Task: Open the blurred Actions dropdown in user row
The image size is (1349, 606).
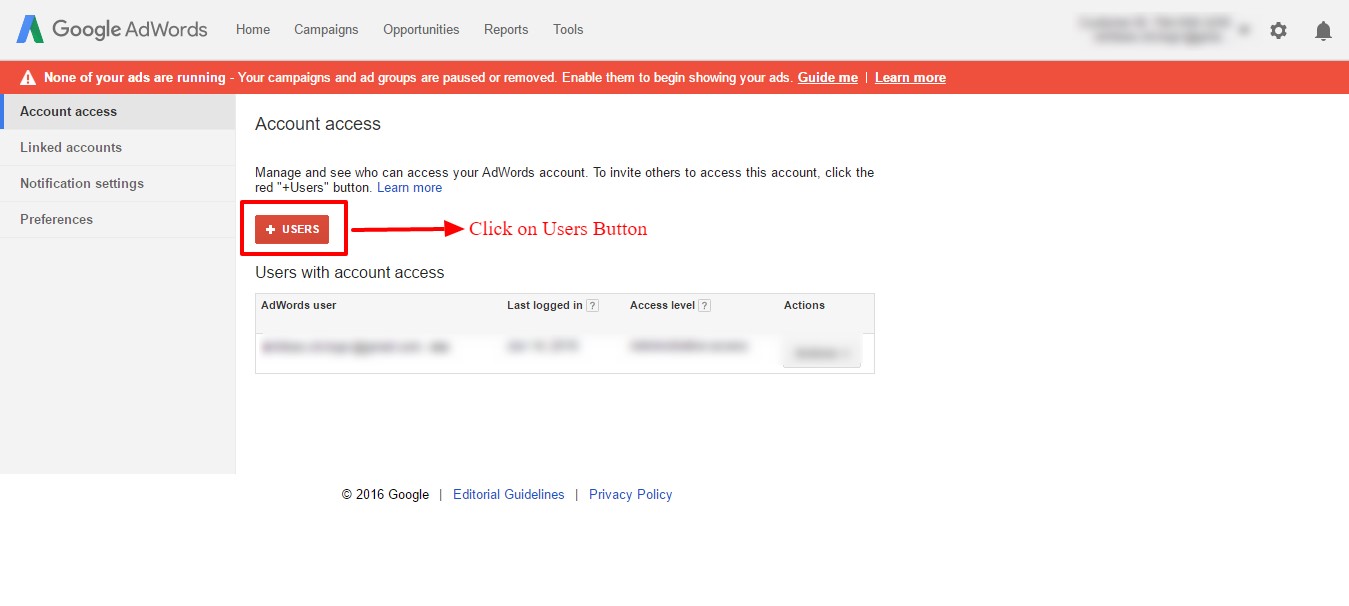Action: (821, 352)
